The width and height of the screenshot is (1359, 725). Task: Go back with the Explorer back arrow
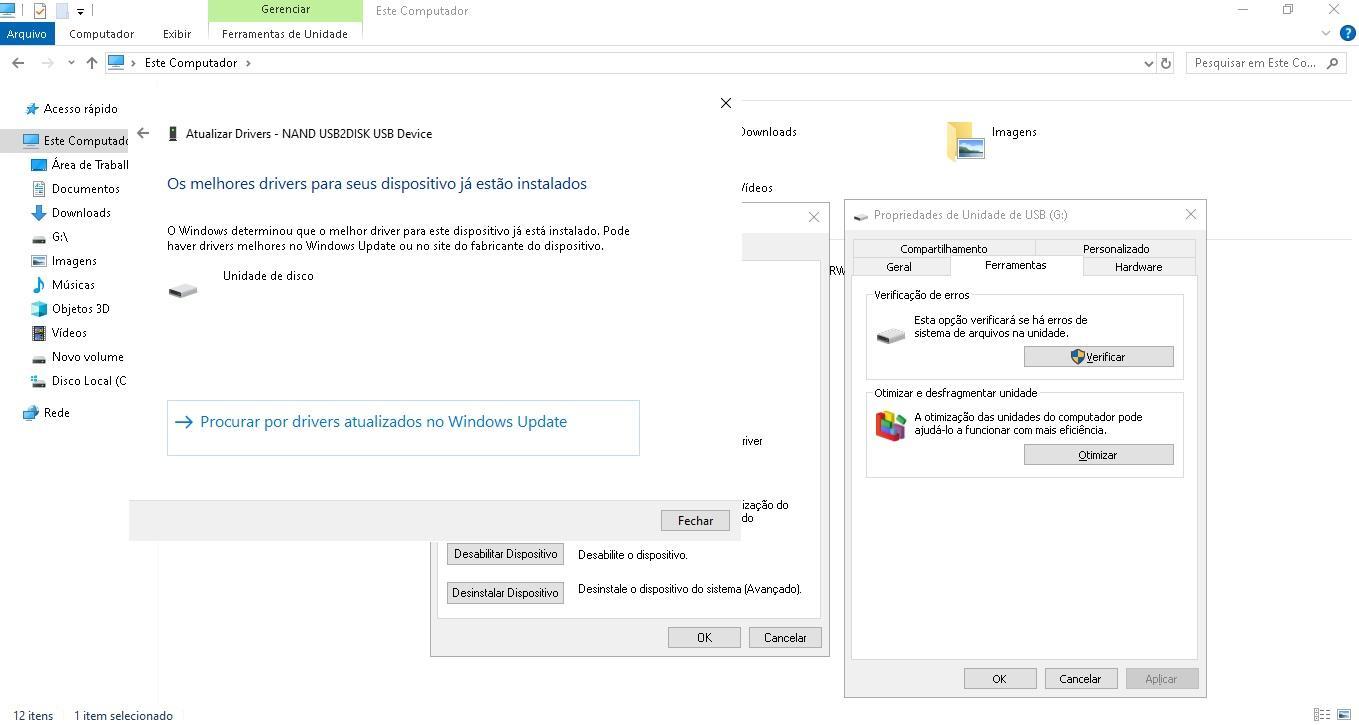[18, 63]
